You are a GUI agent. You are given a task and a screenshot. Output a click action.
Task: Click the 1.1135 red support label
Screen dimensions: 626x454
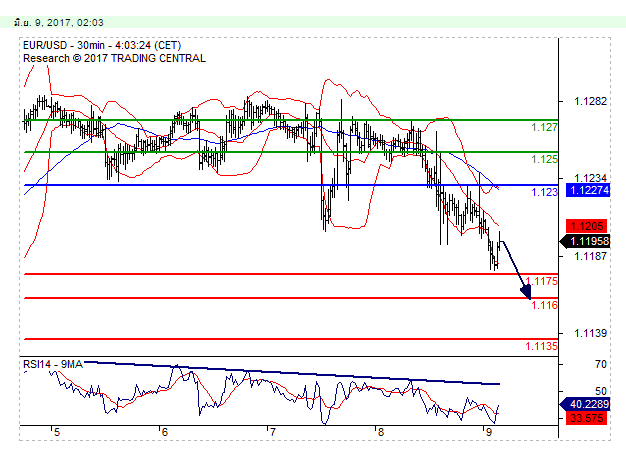(541, 346)
